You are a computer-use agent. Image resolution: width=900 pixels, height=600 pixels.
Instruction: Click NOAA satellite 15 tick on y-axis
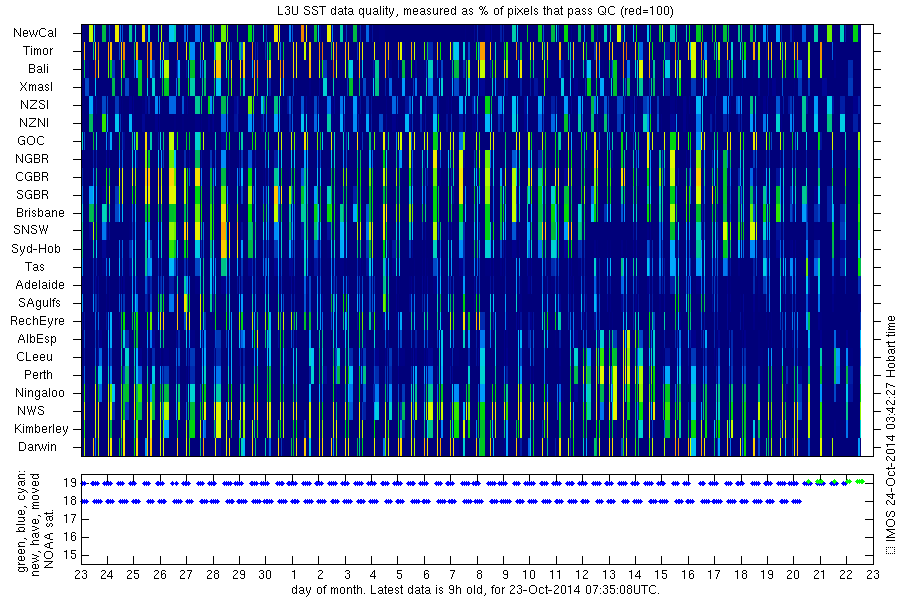pyautogui.click(x=70, y=555)
